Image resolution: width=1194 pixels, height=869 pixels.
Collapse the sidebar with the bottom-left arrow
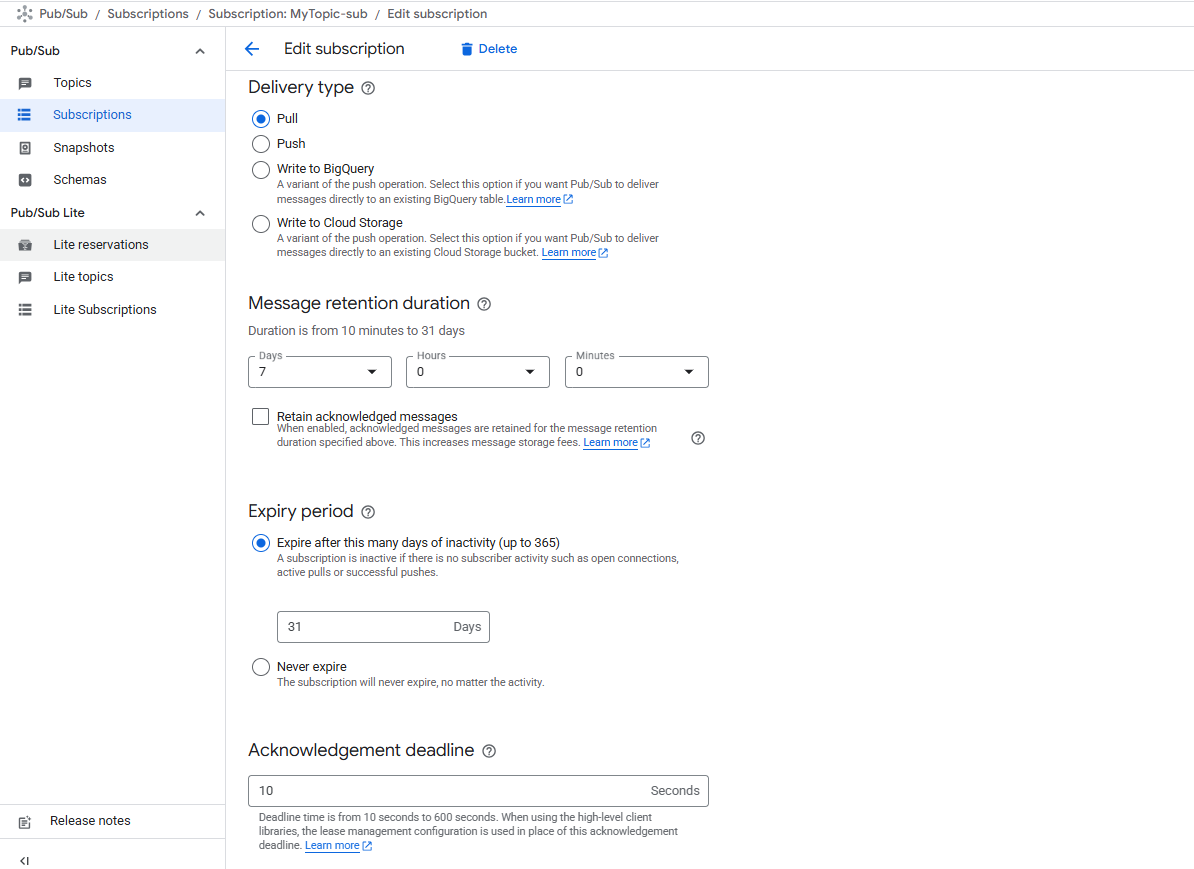(x=25, y=860)
